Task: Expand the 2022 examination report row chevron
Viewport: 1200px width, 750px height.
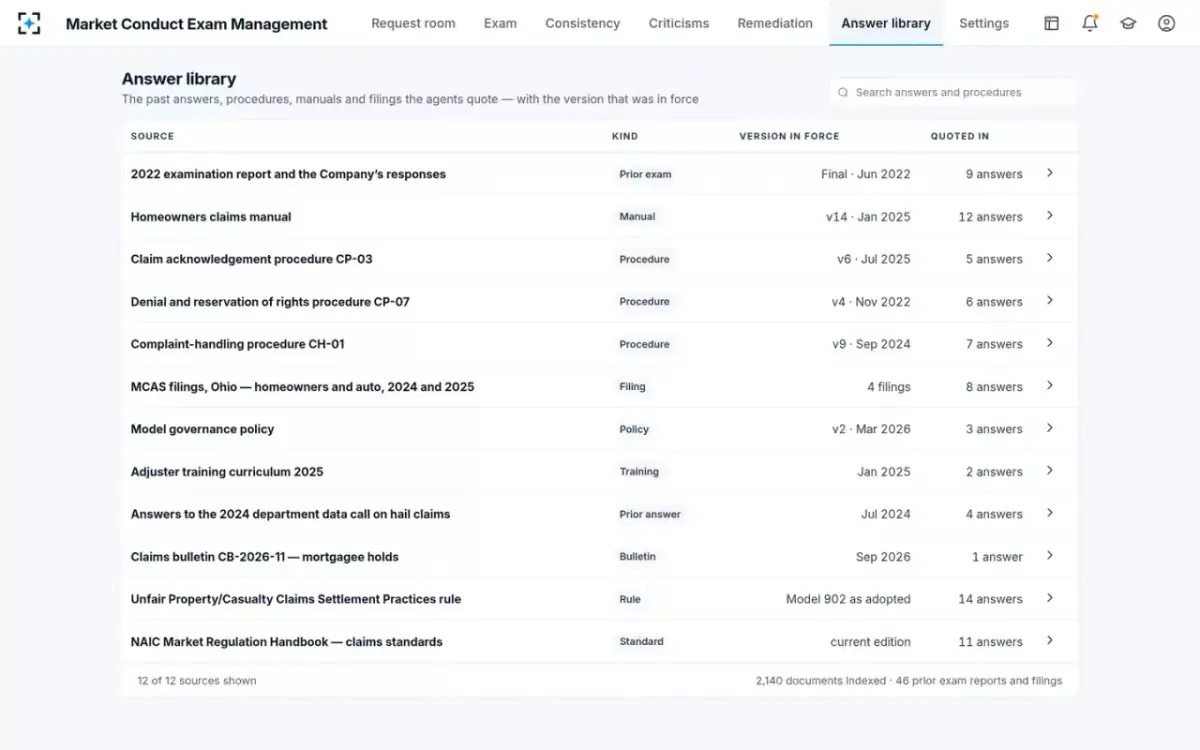Action: (x=1050, y=173)
